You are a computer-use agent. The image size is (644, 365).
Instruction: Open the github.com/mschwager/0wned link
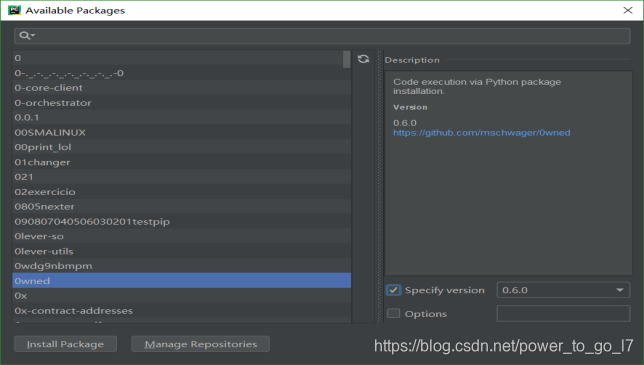(x=481, y=133)
